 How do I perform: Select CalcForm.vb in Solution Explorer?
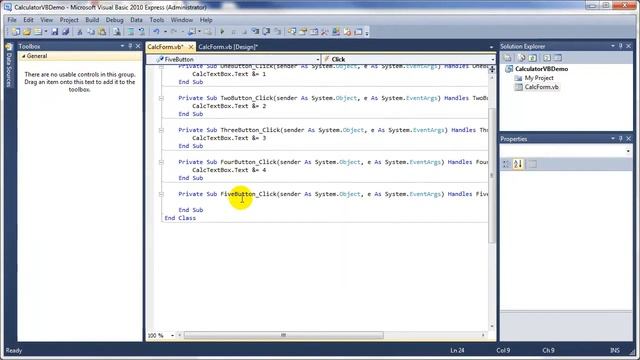click(x=541, y=87)
